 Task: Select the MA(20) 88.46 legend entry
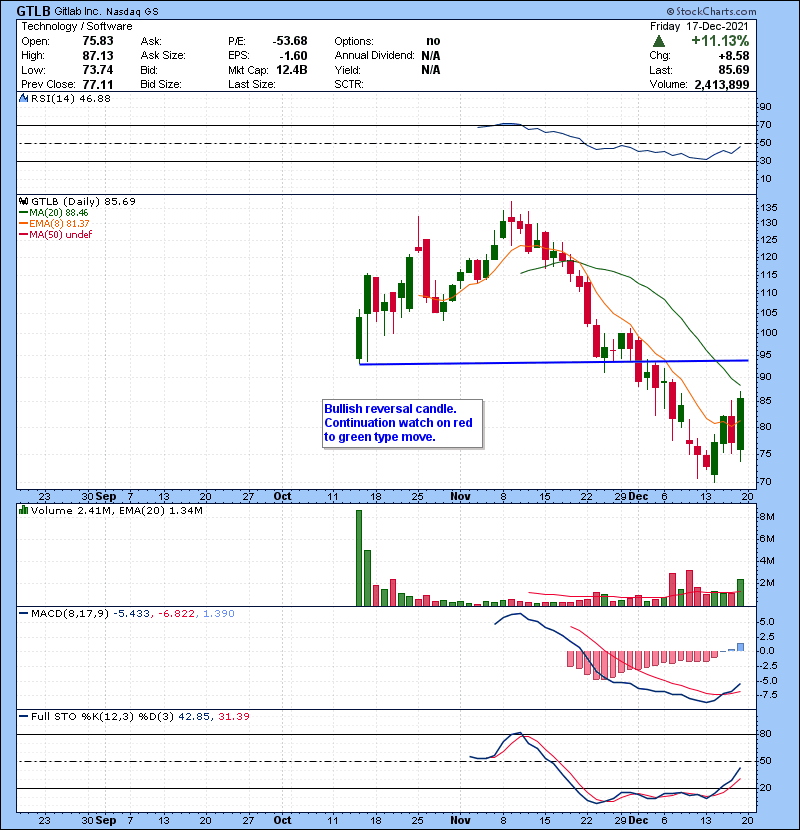pyautogui.click(x=54, y=213)
